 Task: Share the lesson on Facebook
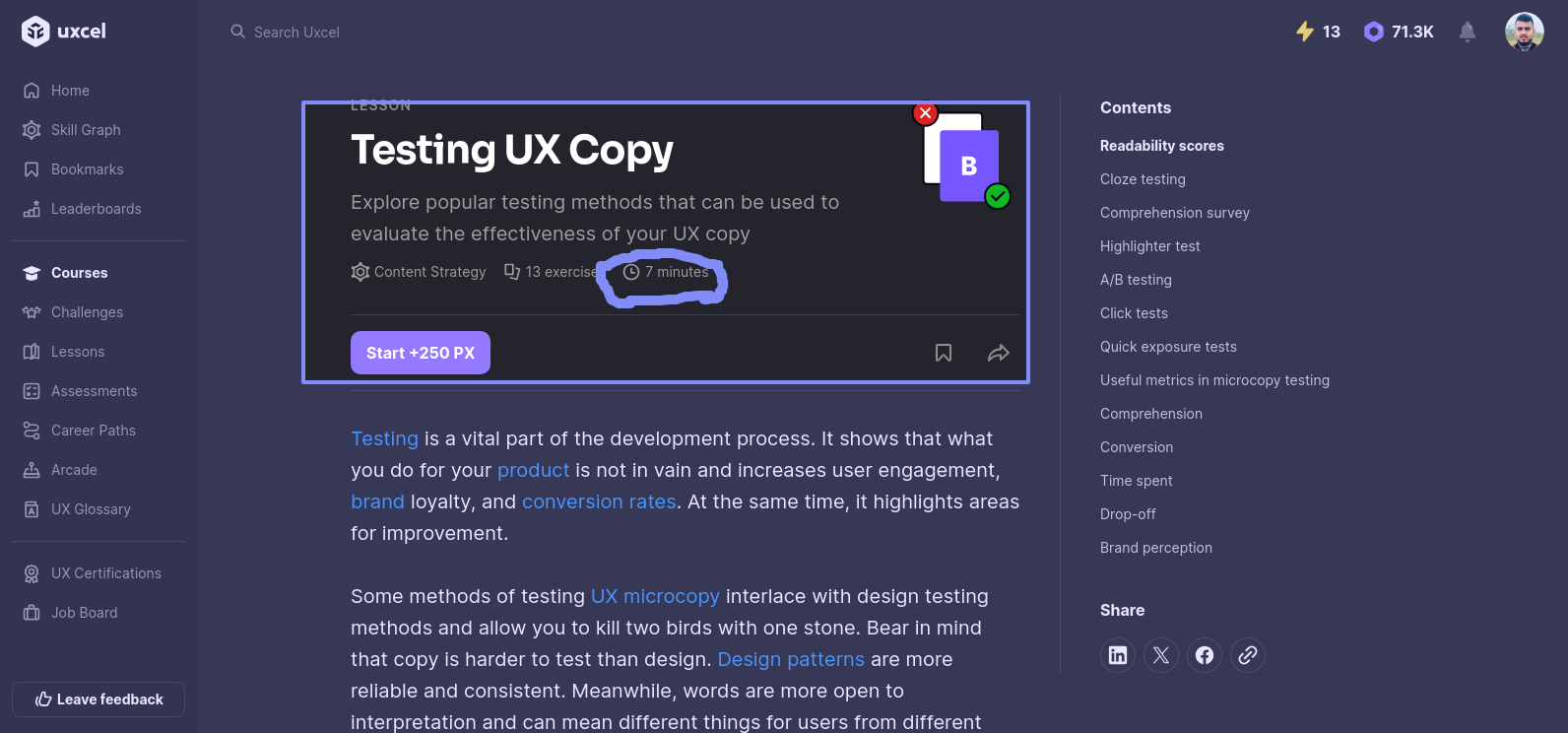click(1205, 655)
